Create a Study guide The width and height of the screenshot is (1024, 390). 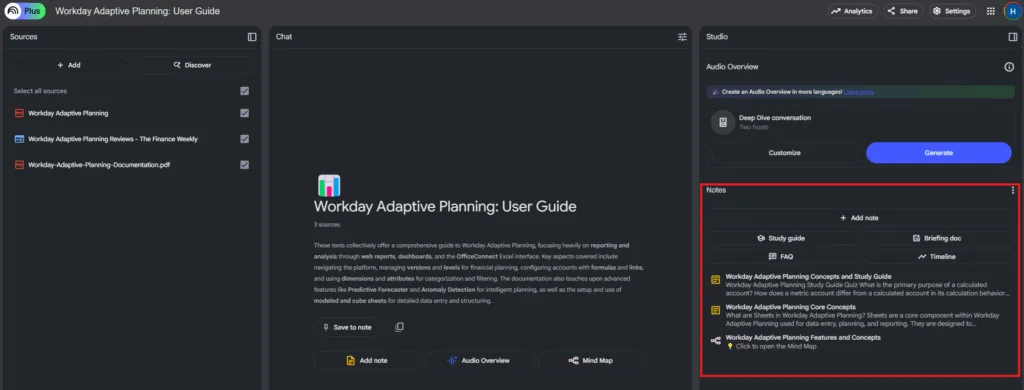(x=782, y=238)
